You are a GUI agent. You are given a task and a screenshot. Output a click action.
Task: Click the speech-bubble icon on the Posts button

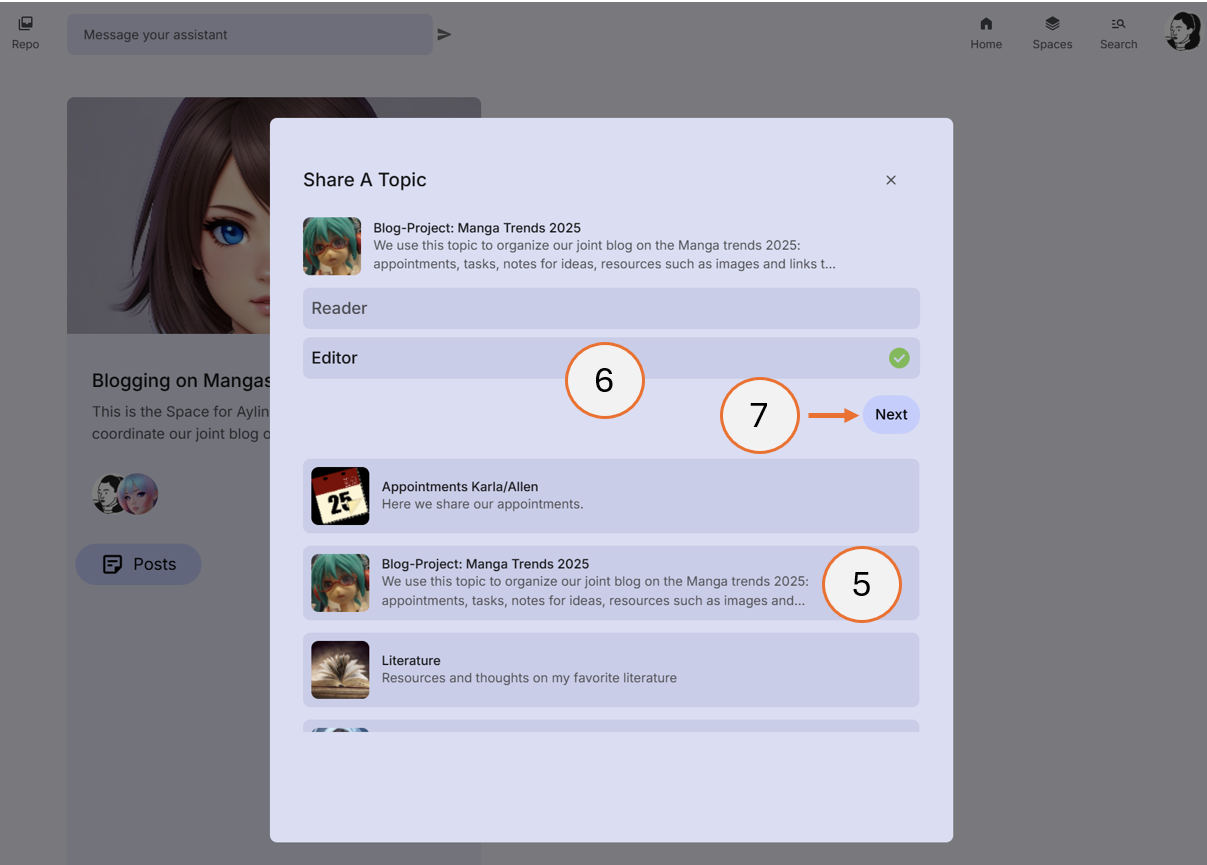113,564
